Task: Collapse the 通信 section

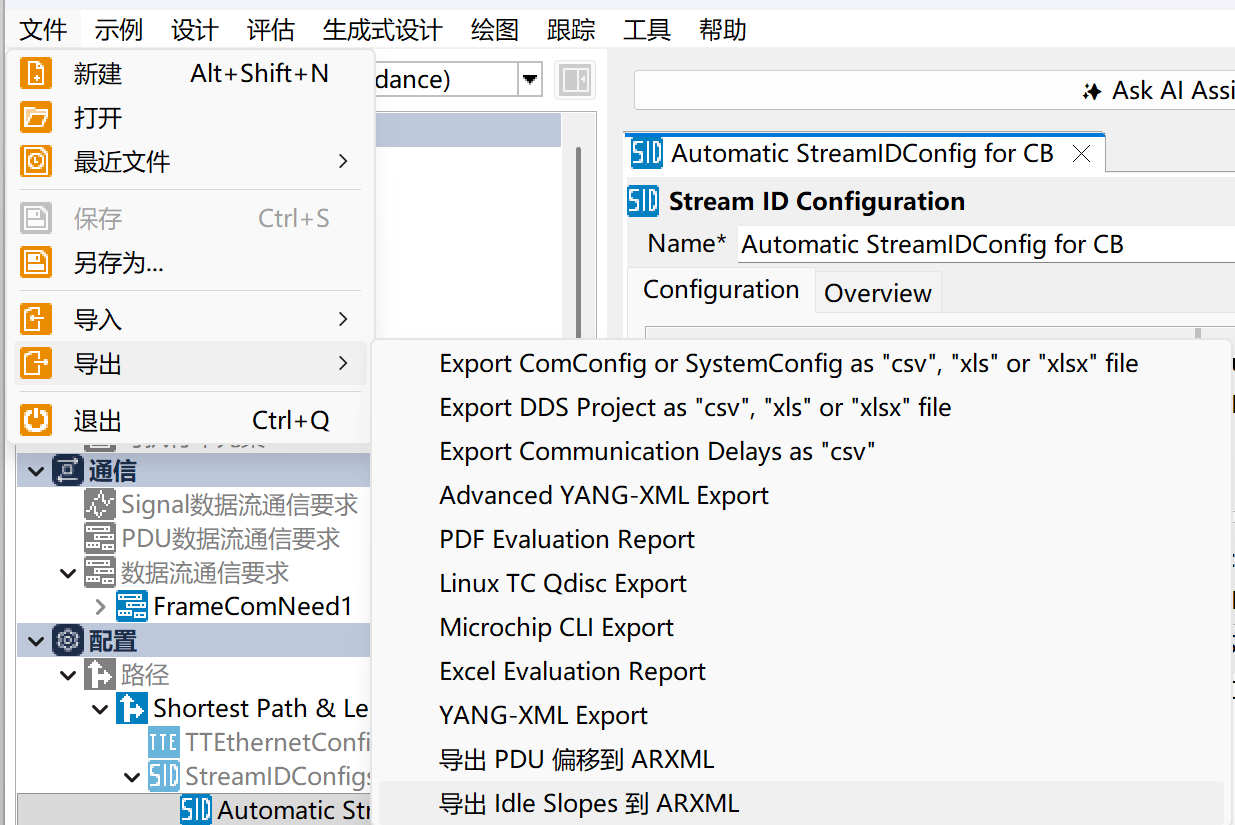Action: pyautogui.click(x=36, y=471)
